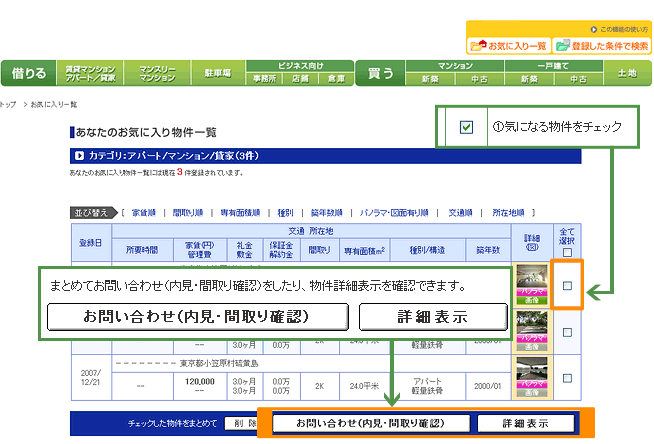This screenshot has width=654, height=444.
Task: Click 登録した条件で検索 saved search button
Action: point(600,46)
